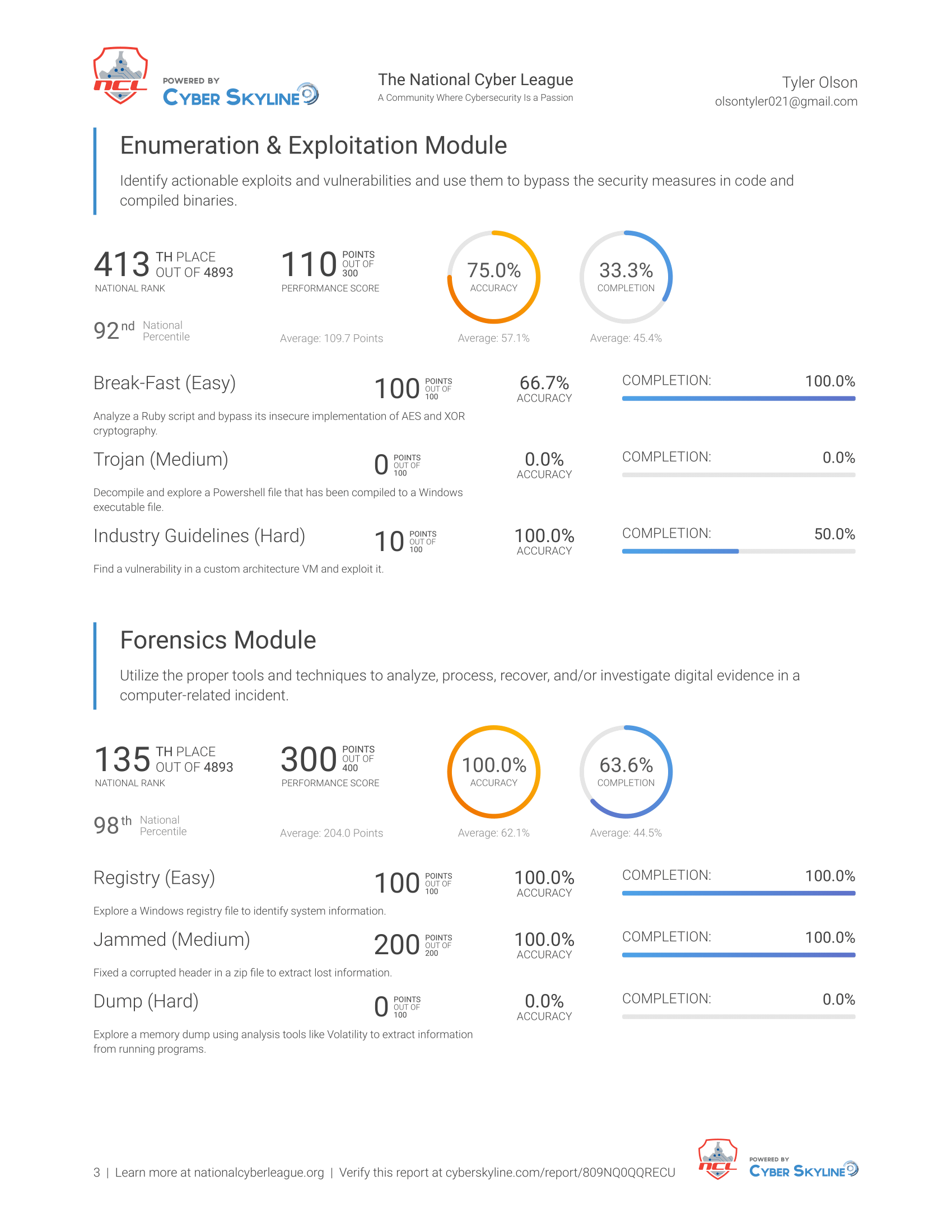Click the Industry Guidelines 50% completion bar

(738, 551)
